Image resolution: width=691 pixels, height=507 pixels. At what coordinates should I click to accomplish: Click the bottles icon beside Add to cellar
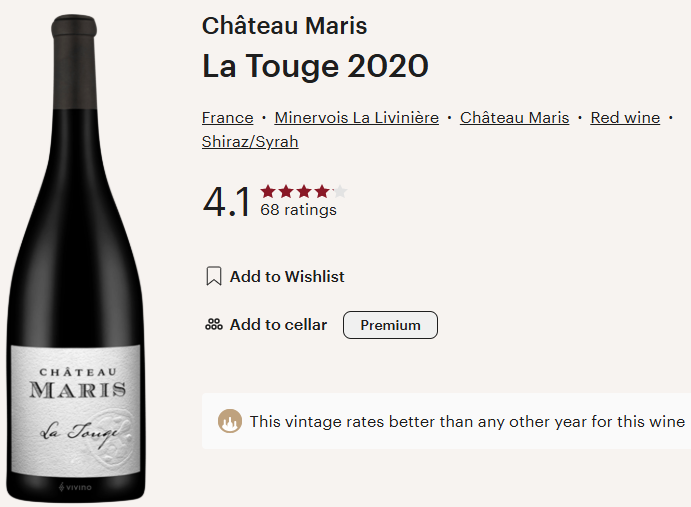(x=213, y=325)
